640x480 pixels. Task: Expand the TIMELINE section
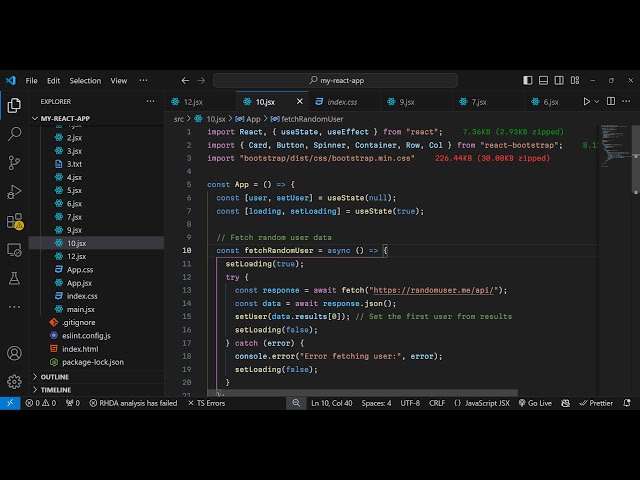click(x=56, y=390)
